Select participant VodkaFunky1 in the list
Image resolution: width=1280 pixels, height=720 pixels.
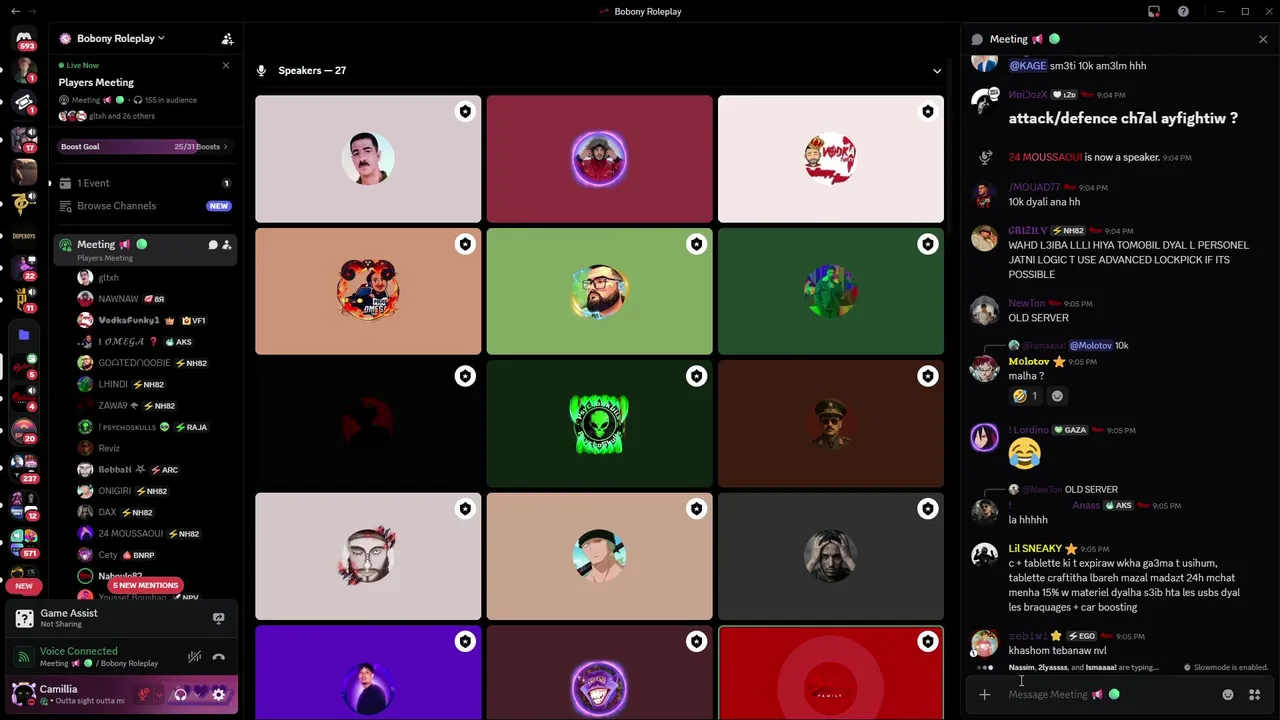point(155,320)
